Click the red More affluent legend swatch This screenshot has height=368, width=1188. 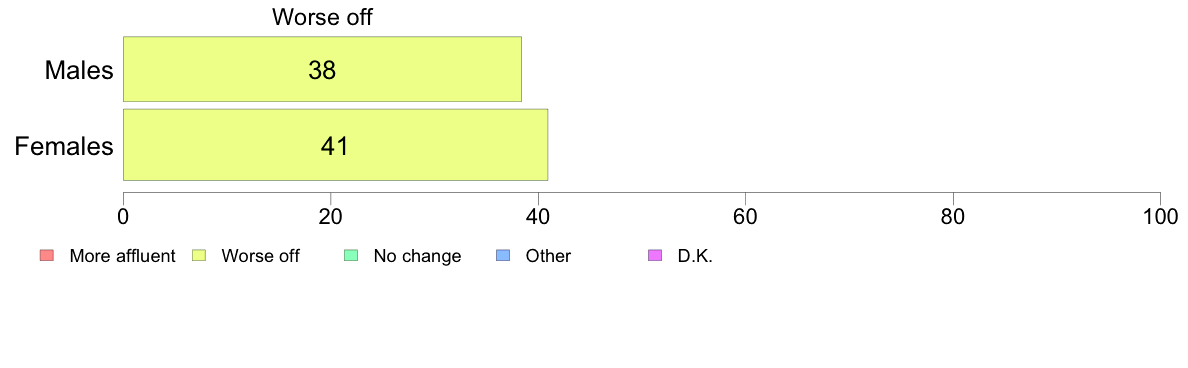(47, 256)
